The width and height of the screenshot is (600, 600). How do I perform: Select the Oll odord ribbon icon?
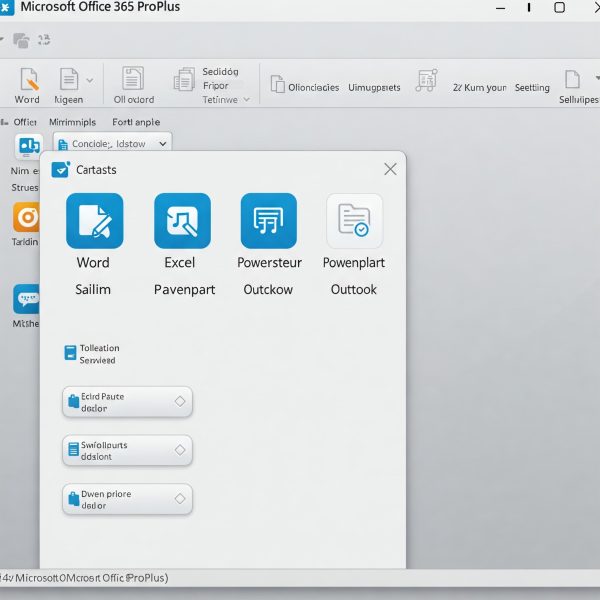[133, 78]
